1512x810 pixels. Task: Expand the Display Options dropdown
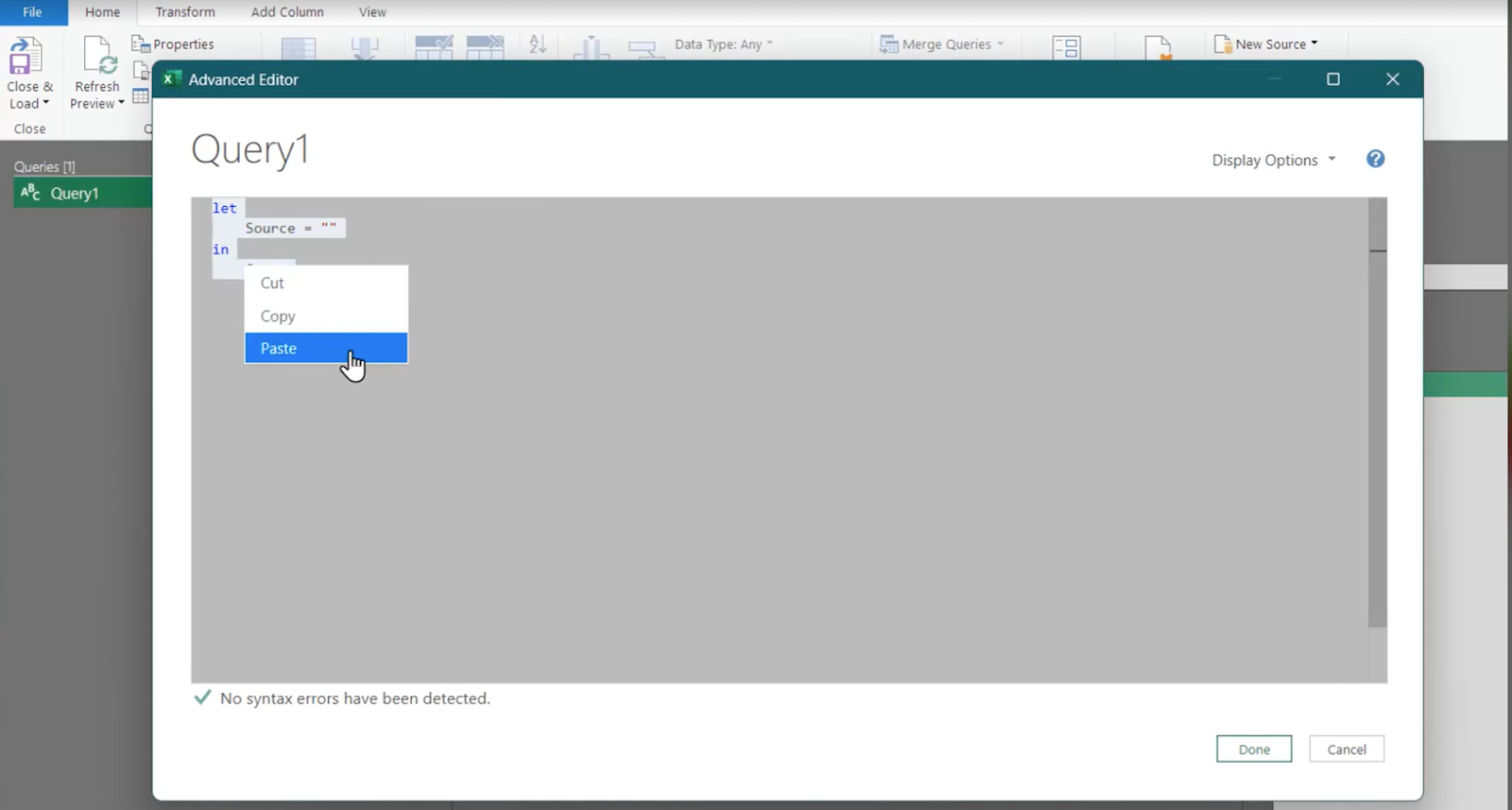coord(1273,161)
